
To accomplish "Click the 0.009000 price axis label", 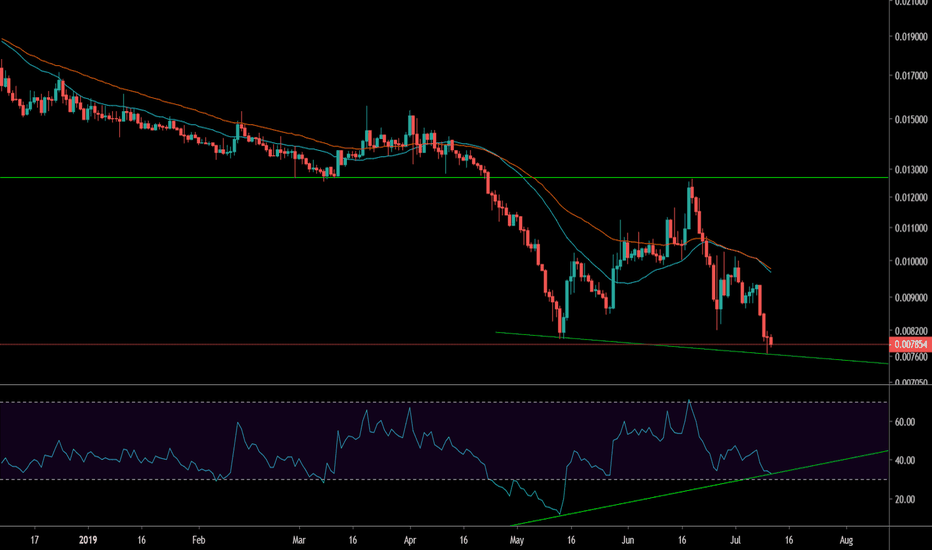I will [x=911, y=298].
